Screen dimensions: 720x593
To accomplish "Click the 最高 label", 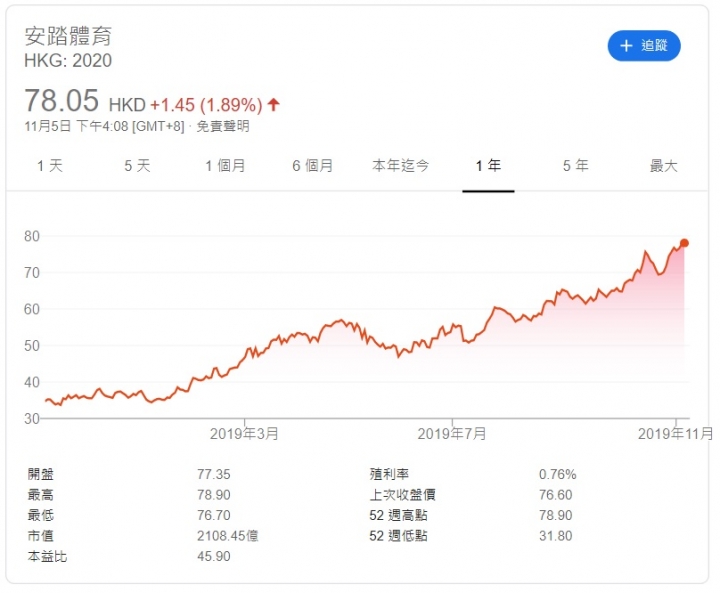I will pyautogui.click(x=41, y=495).
